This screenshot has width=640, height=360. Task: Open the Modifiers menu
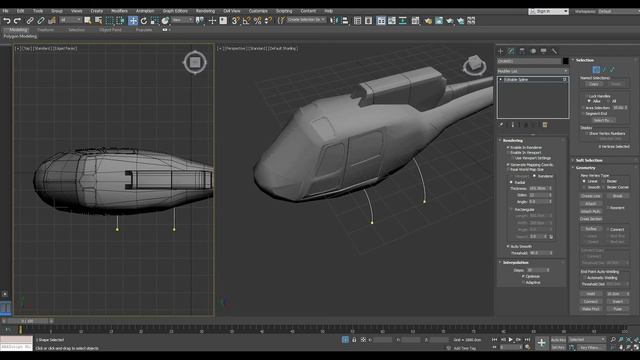119,11
